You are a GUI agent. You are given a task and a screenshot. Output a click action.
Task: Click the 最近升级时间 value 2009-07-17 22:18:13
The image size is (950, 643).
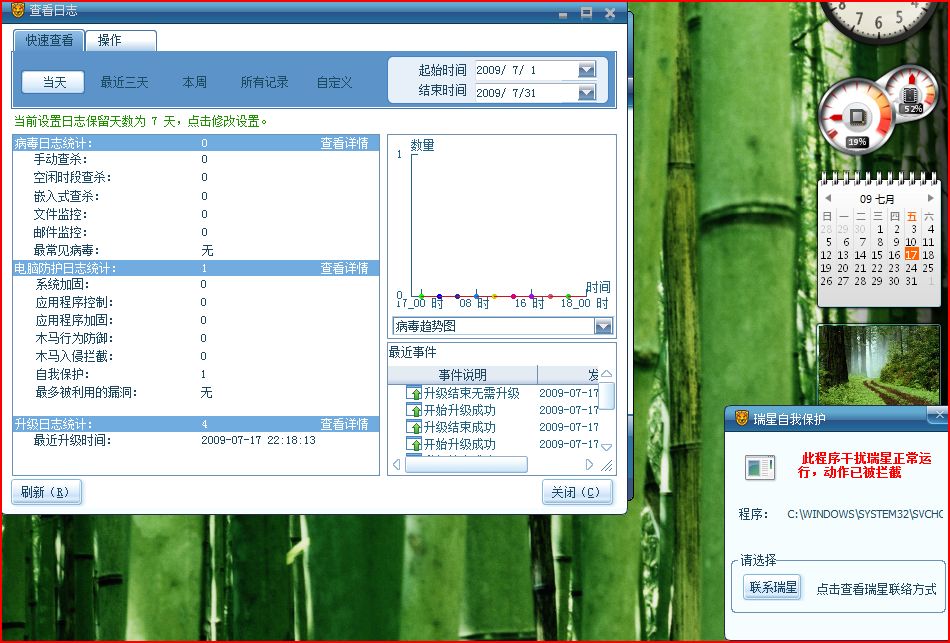pos(258,440)
